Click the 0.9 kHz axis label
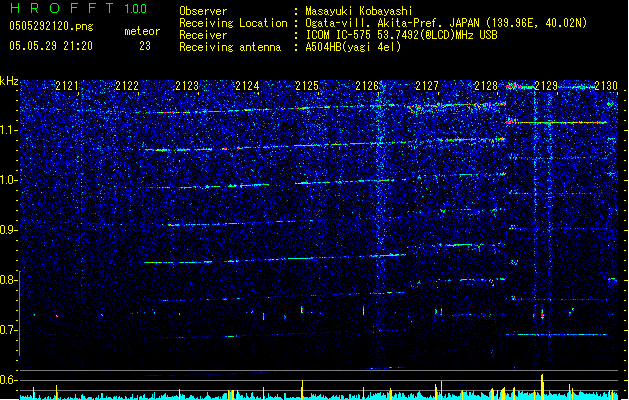Image resolution: width=629 pixels, height=400 pixels. click(x=8, y=230)
